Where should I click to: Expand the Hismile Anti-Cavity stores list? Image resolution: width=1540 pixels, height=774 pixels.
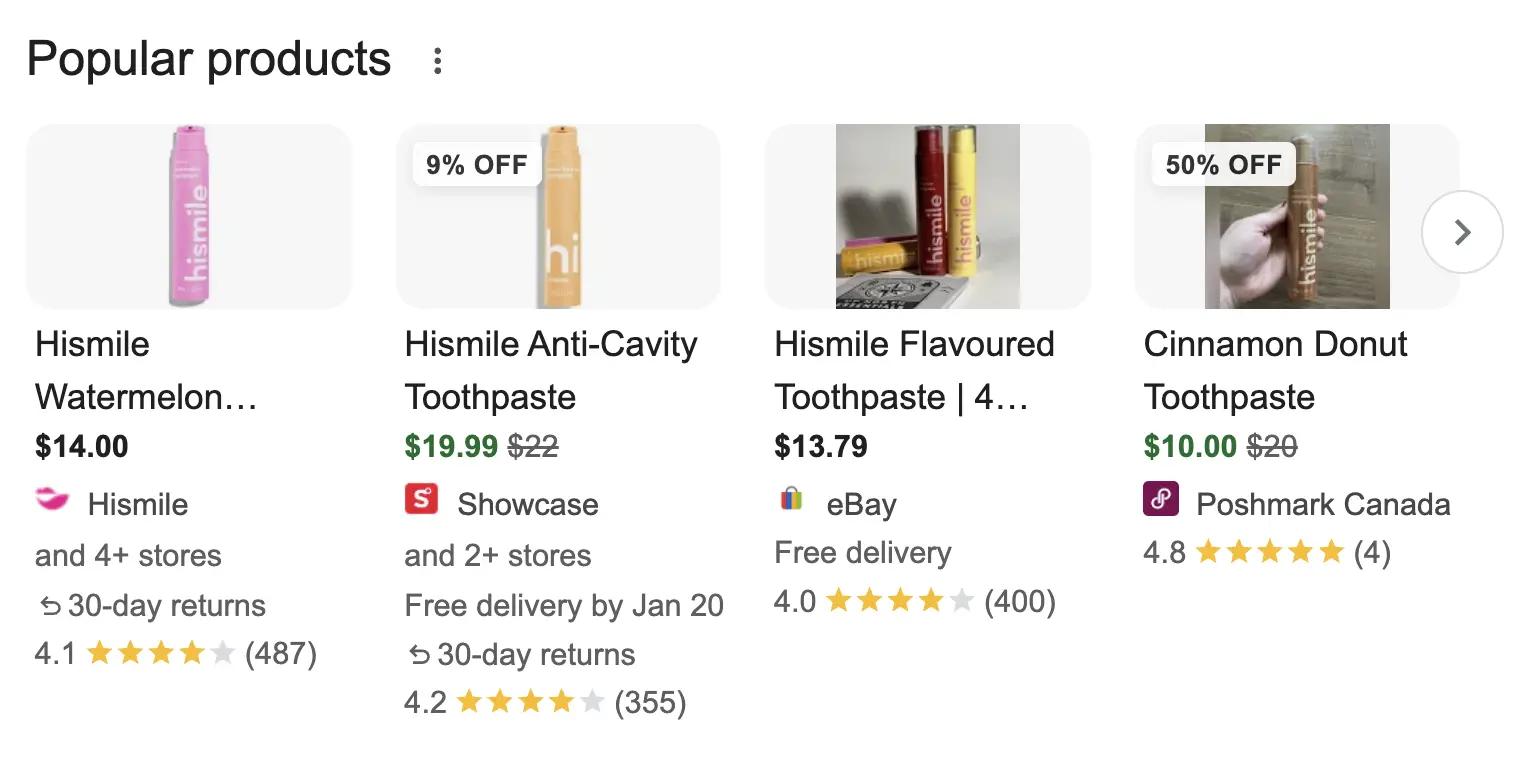coord(497,555)
